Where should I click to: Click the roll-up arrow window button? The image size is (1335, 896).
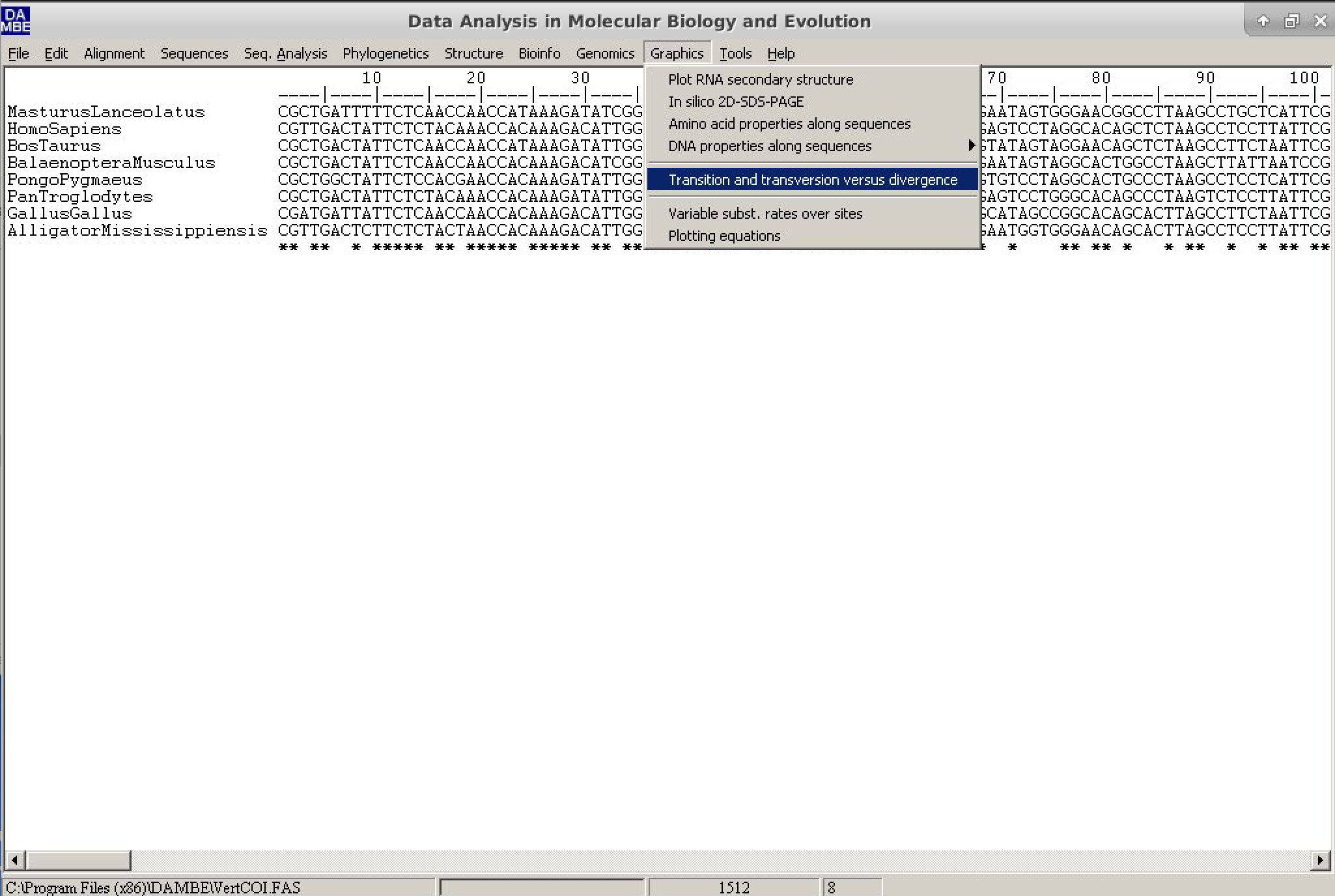click(x=1263, y=21)
